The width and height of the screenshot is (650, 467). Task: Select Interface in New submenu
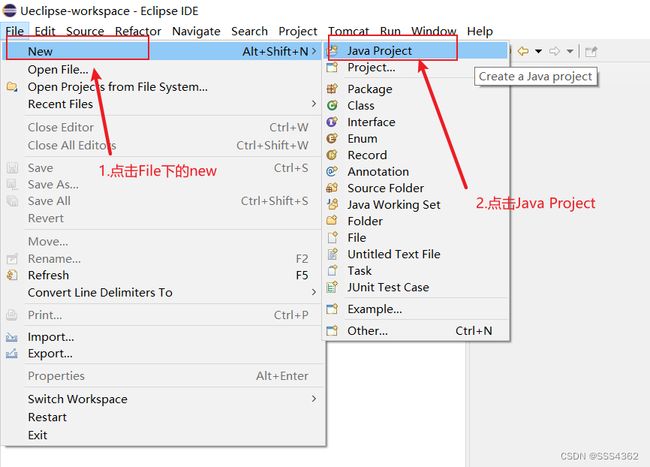point(417,122)
